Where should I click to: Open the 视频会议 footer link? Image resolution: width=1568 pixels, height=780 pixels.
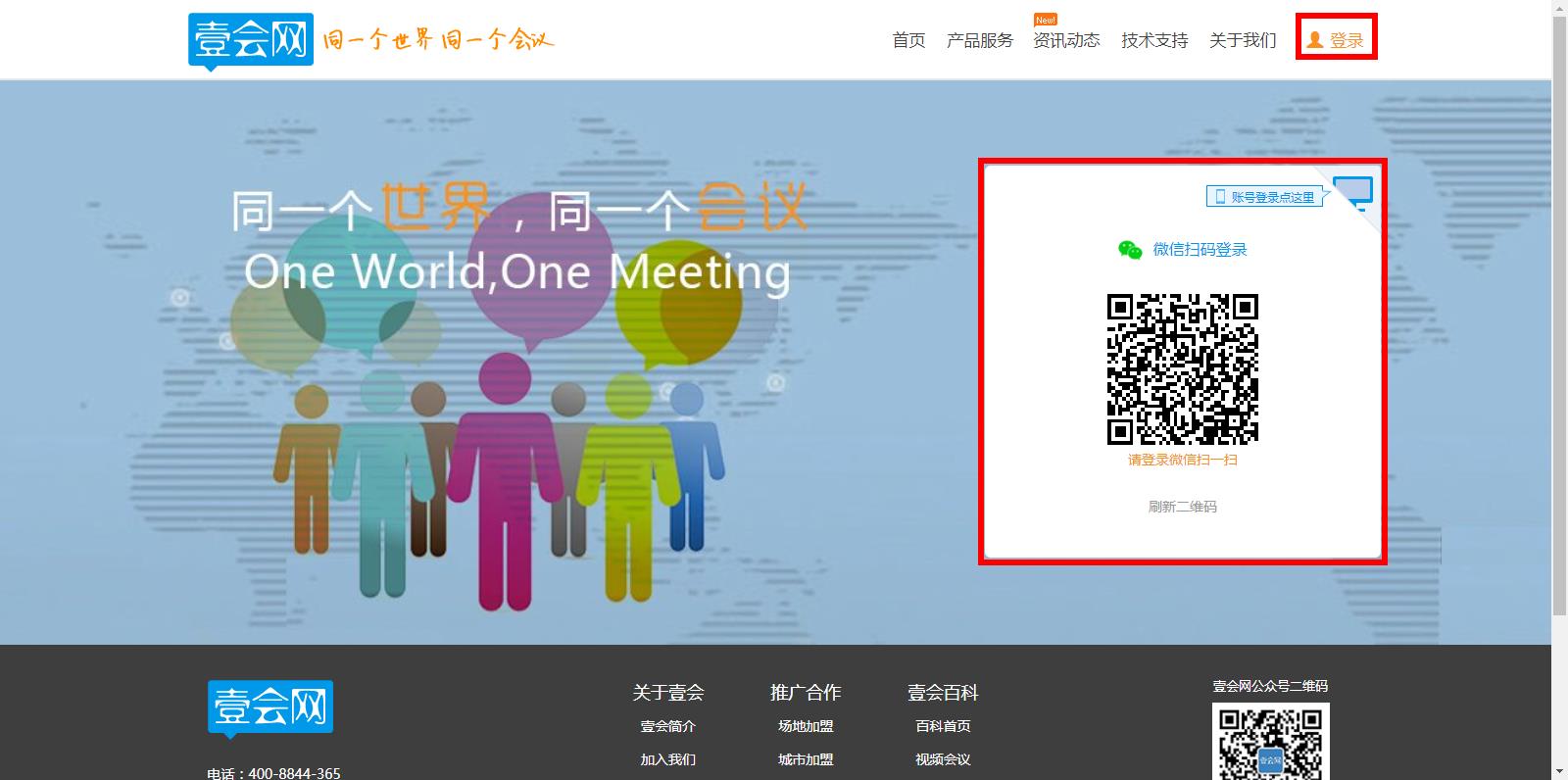point(943,759)
